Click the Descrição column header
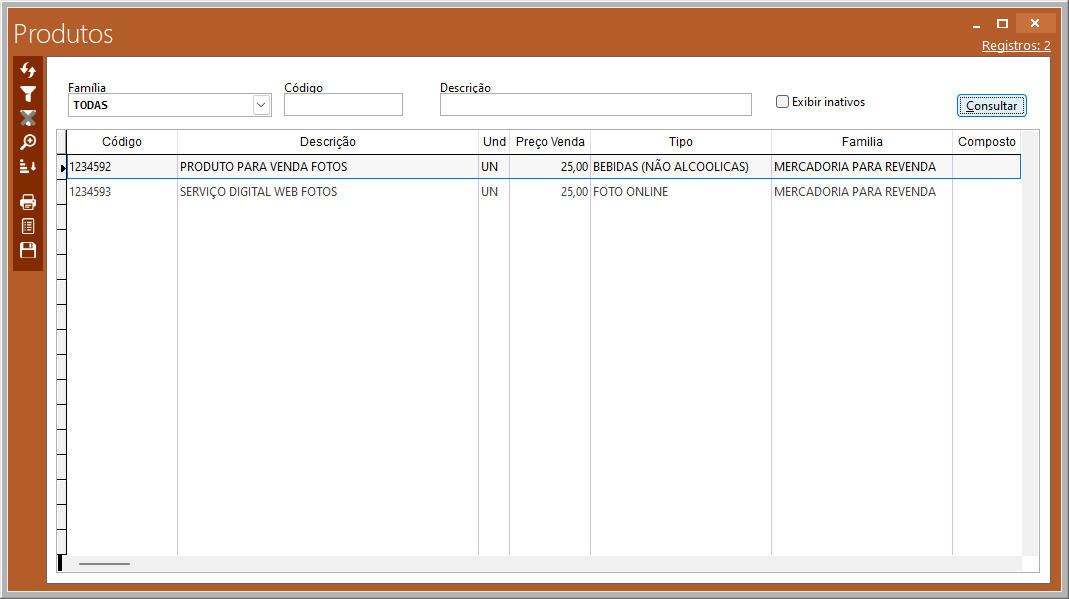 pyautogui.click(x=327, y=142)
